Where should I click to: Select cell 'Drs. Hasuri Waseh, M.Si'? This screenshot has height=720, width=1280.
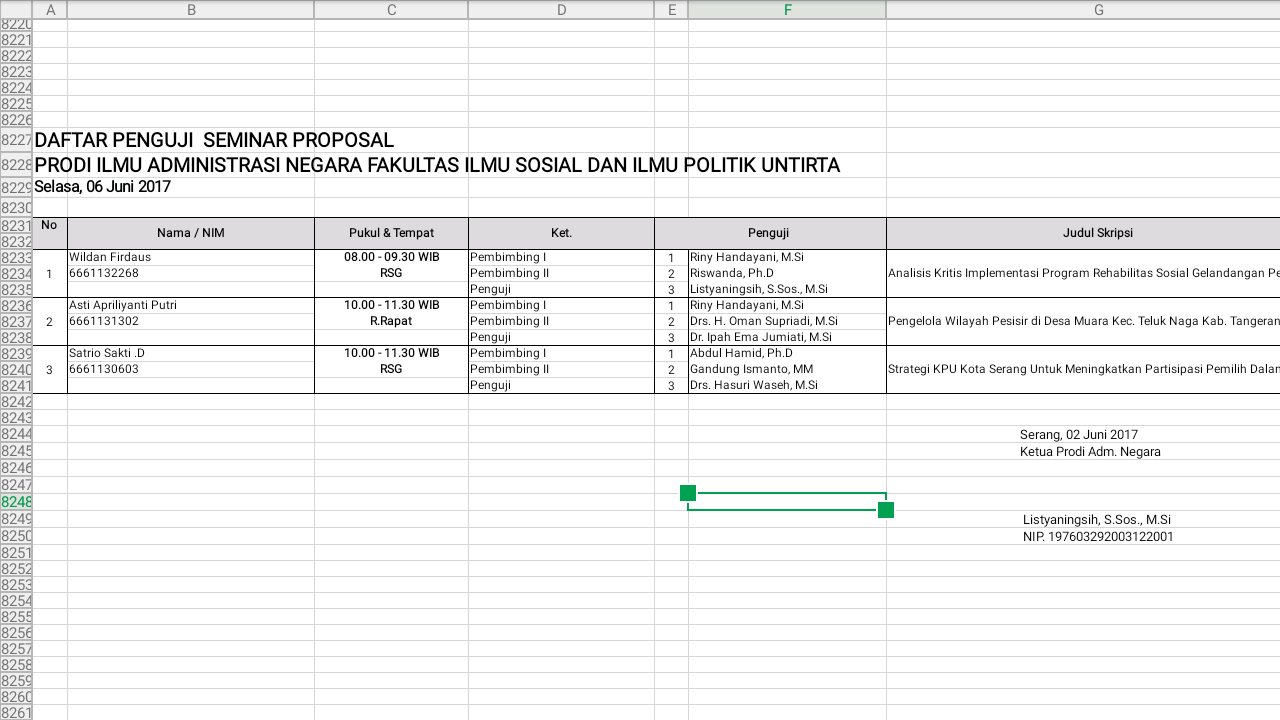(x=787, y=385)
